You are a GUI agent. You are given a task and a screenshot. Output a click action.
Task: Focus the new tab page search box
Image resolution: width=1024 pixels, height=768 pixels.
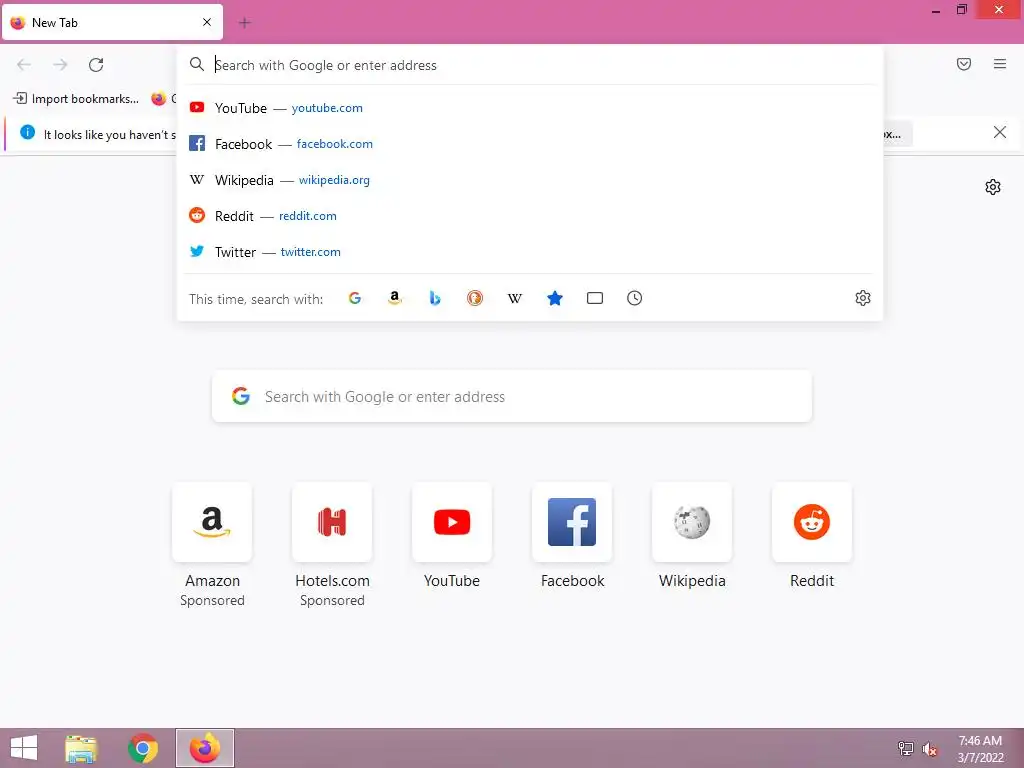click(x=512, y=396)
